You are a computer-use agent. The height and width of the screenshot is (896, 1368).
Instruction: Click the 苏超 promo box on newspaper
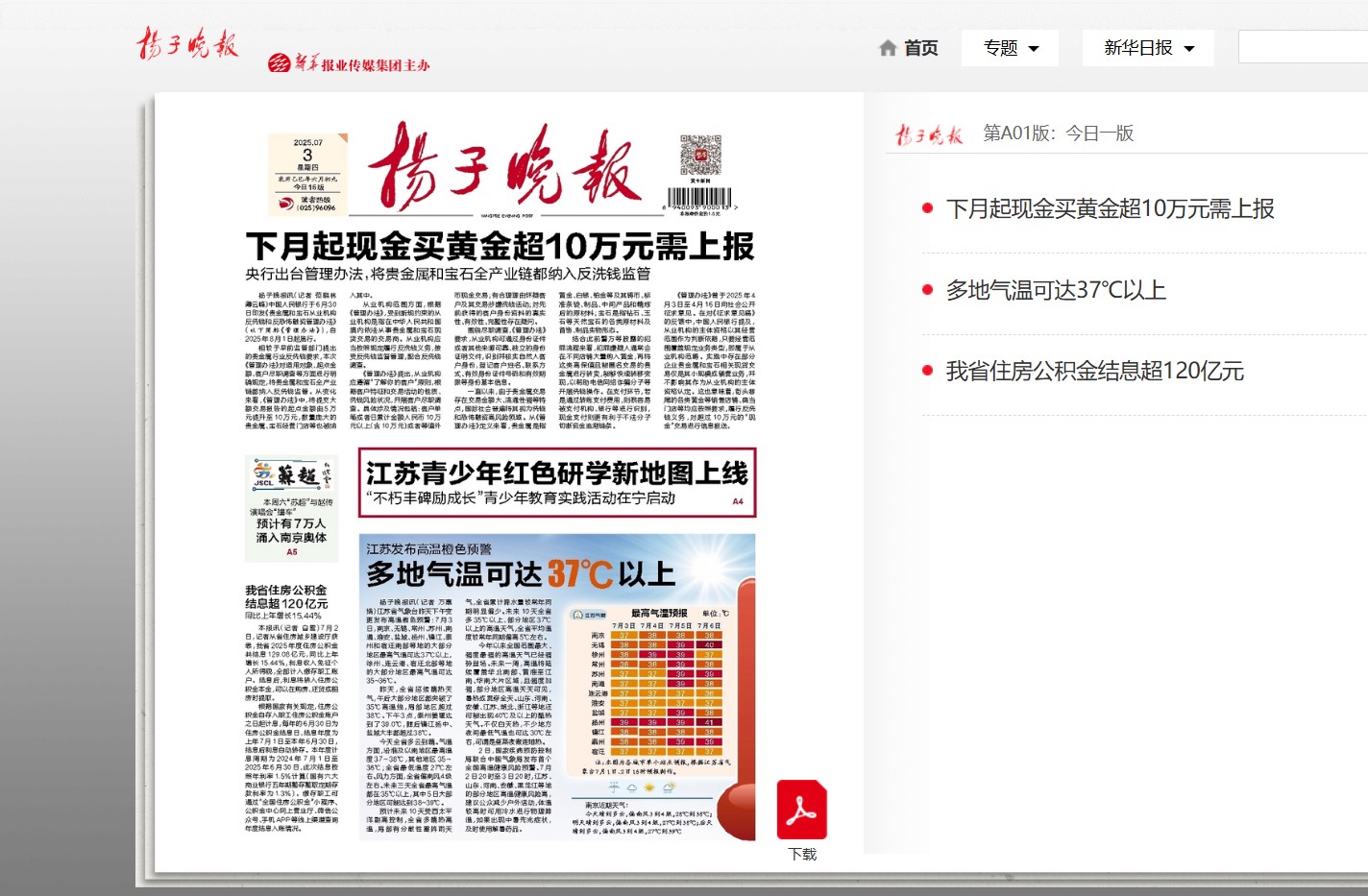click(x=292, y=507)
